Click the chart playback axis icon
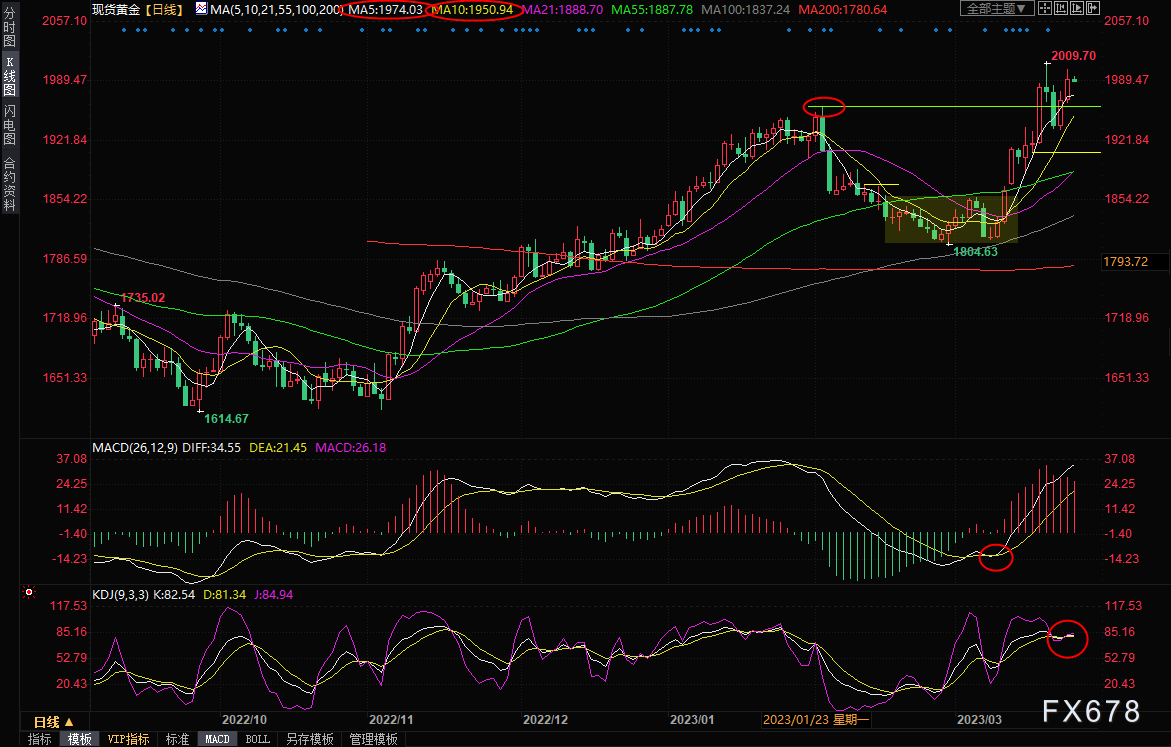Image resolution: width=1171 pixels, height=747 pixels. 1077,8
